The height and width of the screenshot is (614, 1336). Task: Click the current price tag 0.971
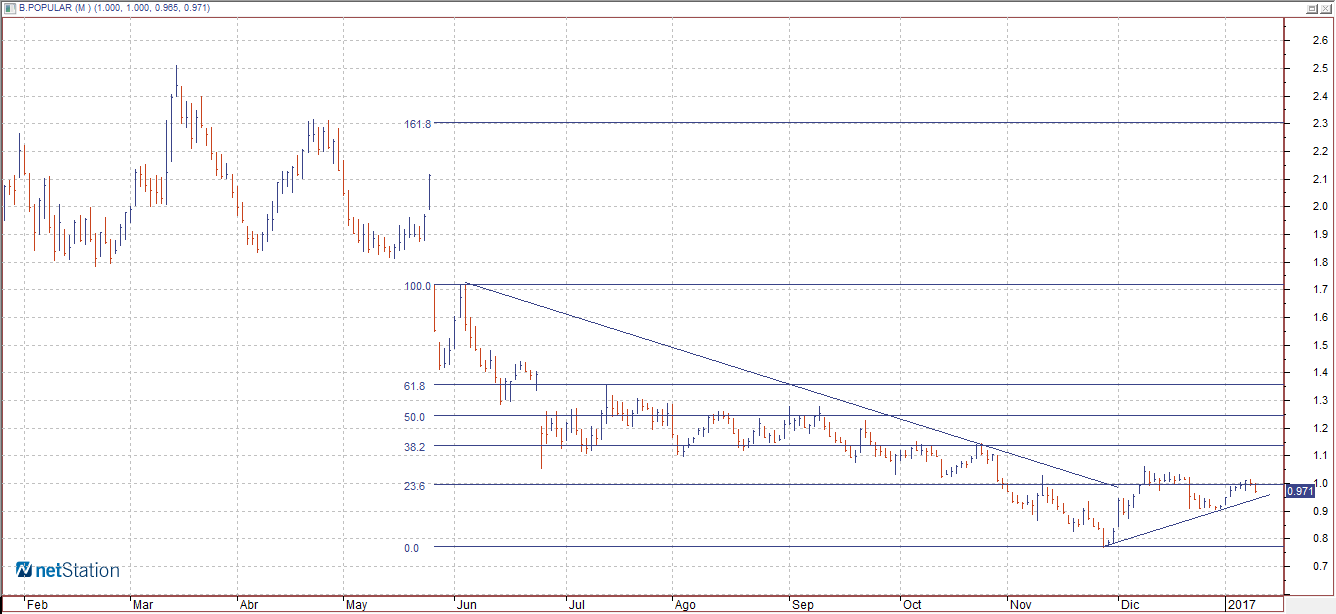1299,491
